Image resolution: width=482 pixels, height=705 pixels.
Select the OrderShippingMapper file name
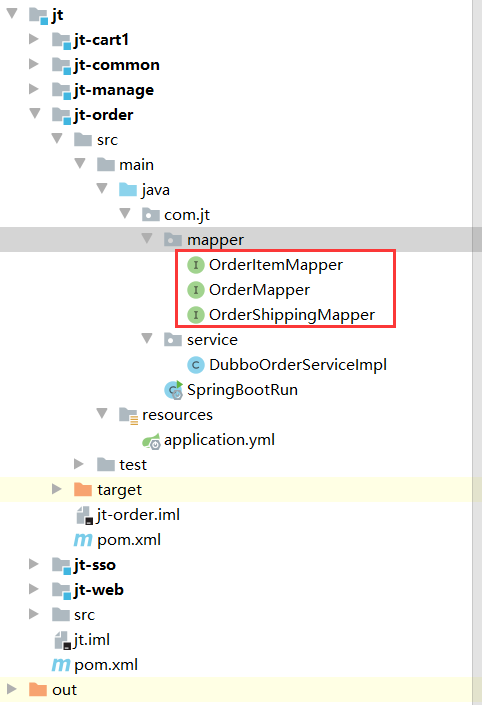(x=292, y=315)
